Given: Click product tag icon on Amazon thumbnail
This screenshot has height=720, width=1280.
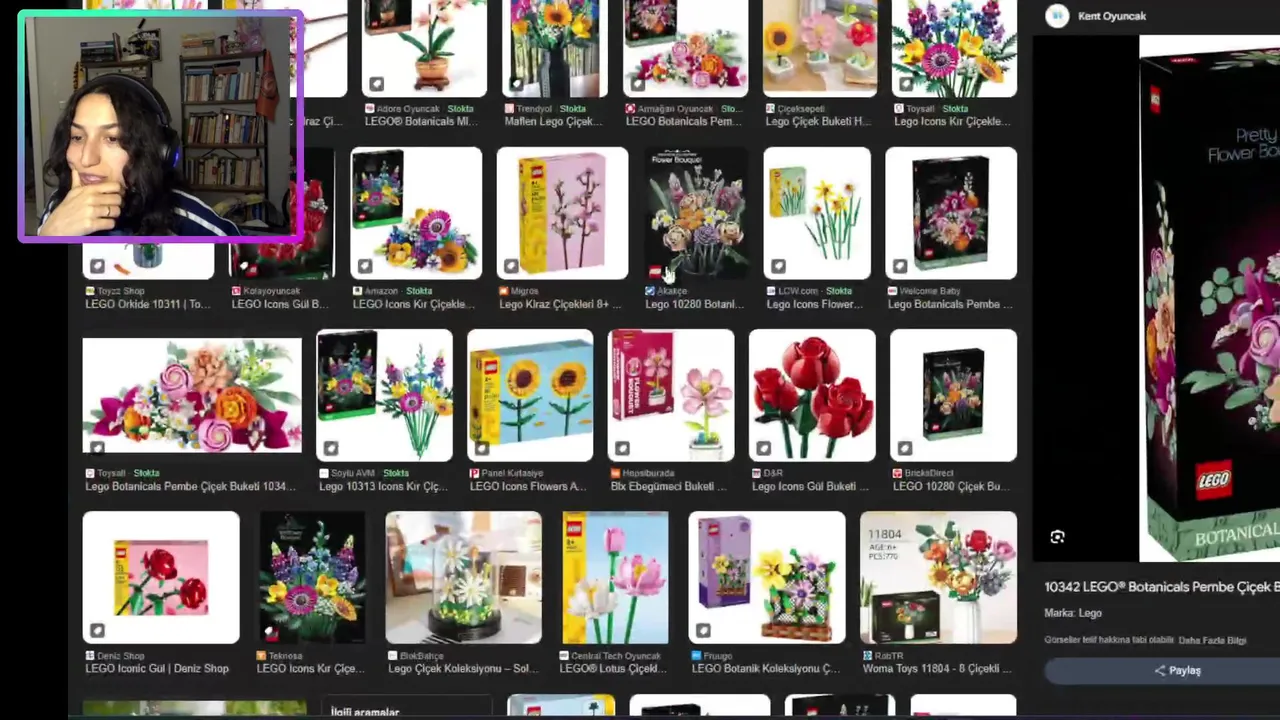Looking at the screenshot, I should (365, 266).
